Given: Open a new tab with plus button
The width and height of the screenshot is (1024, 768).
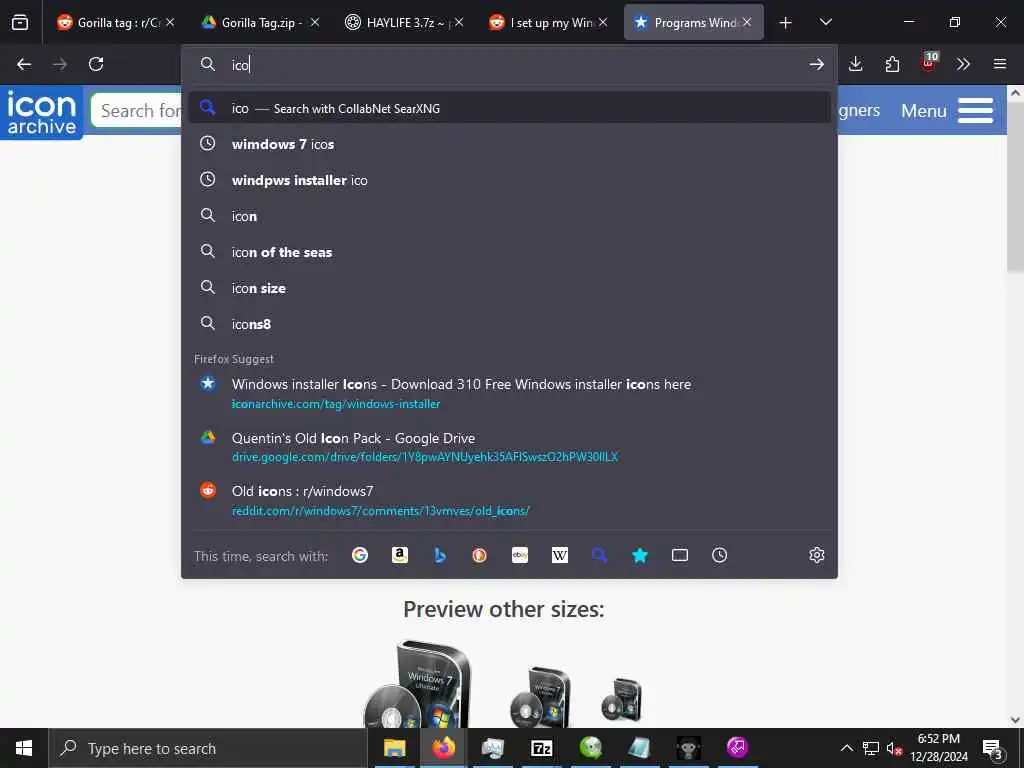Looking at the screenshot, I should pyautogui.click(x=786, y=23).
